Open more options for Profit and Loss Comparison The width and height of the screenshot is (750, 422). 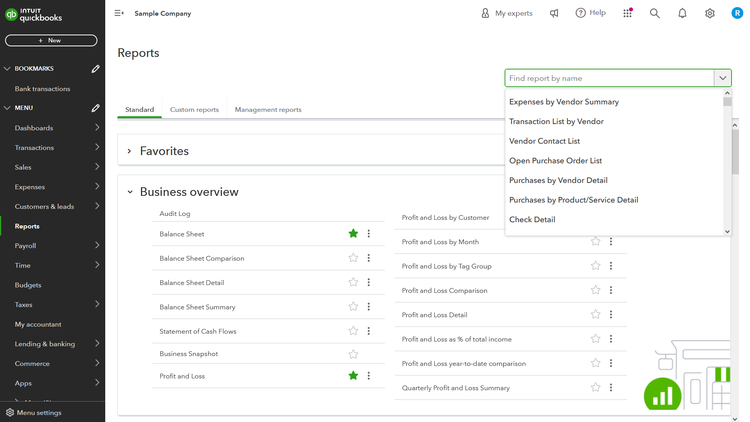point(611,290)
